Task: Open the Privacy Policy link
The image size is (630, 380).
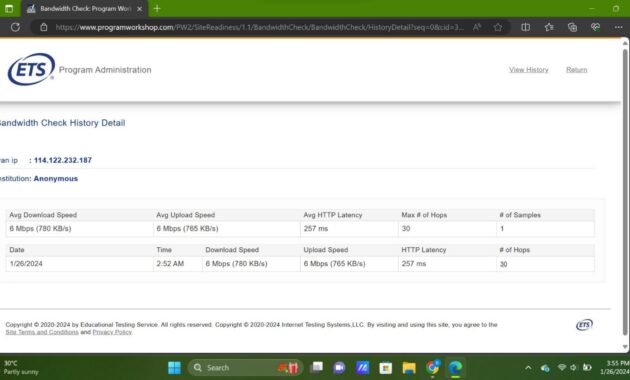Action: [x=112, y=332]
